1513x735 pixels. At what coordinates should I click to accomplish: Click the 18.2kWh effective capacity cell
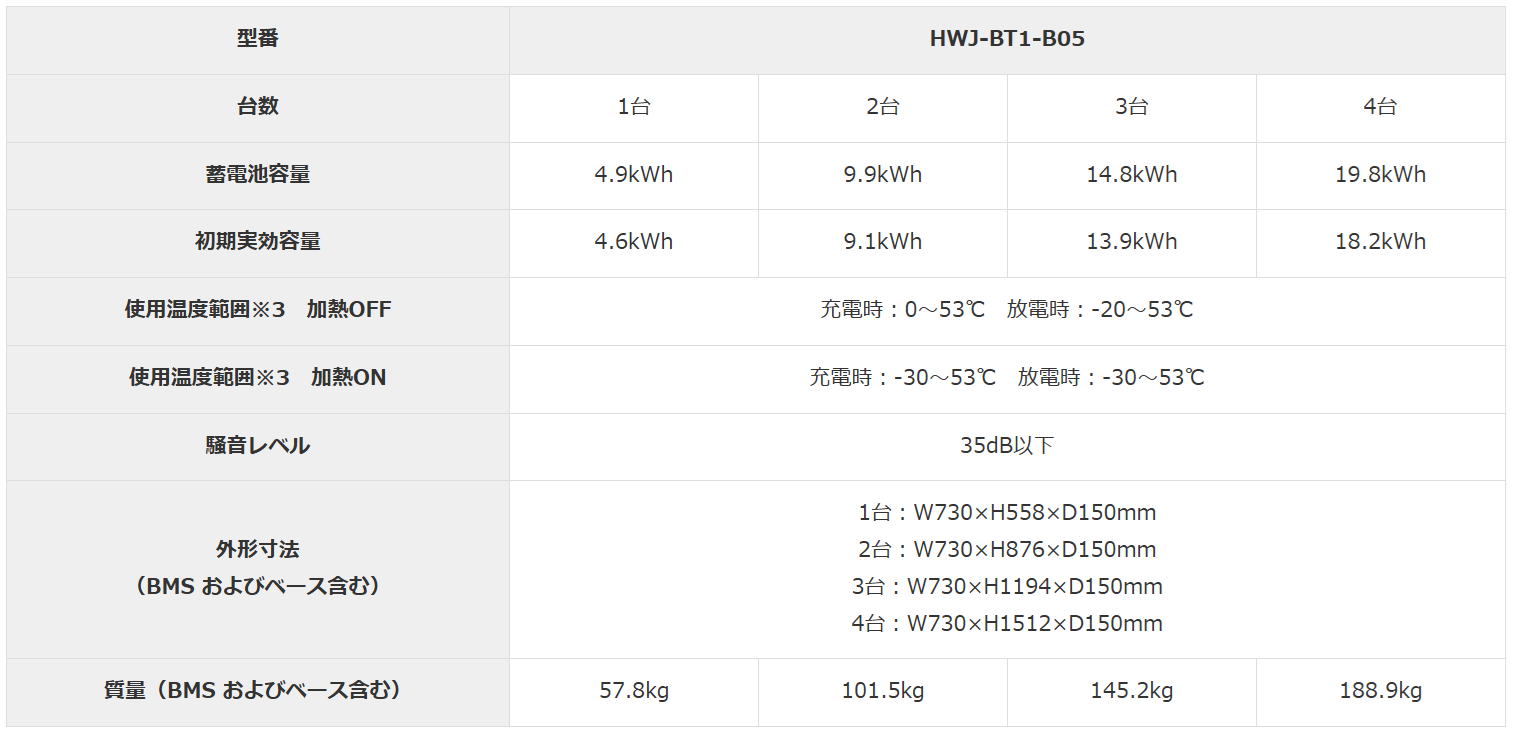point(1380,241)
